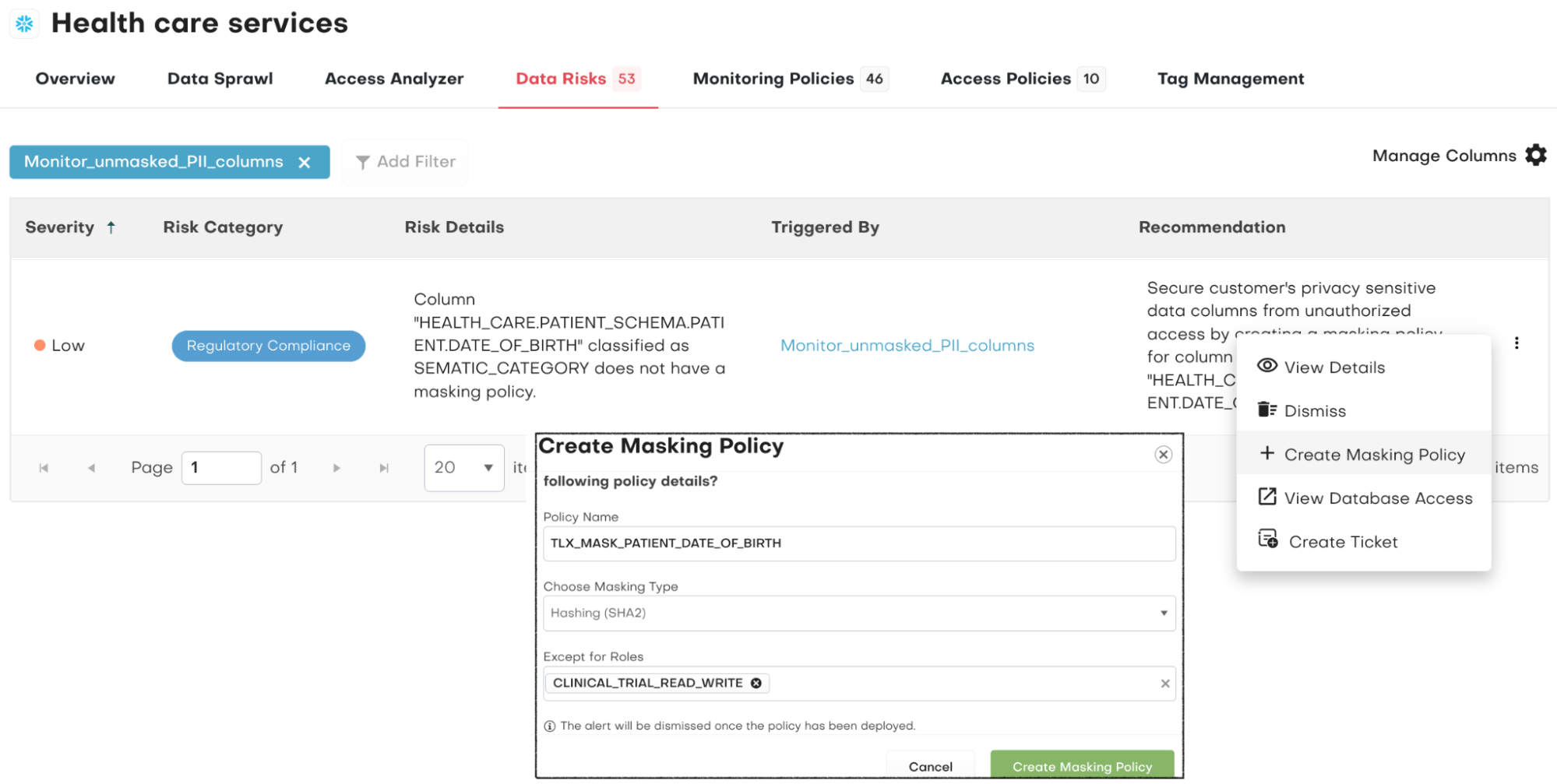Click the Create Ticket icon
This screenshot has width=1557, height=784.
pos(1268,539)
